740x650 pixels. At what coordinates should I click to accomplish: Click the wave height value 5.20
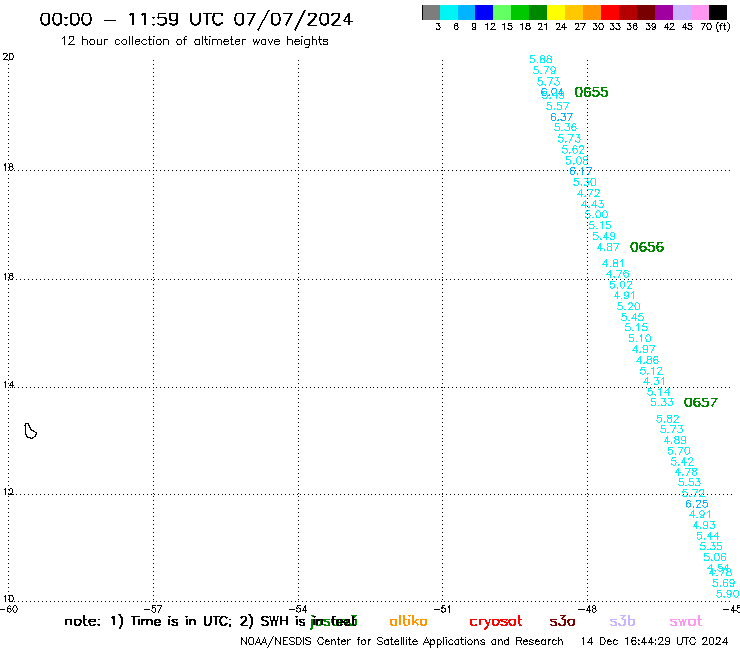(x=629, y=306)
